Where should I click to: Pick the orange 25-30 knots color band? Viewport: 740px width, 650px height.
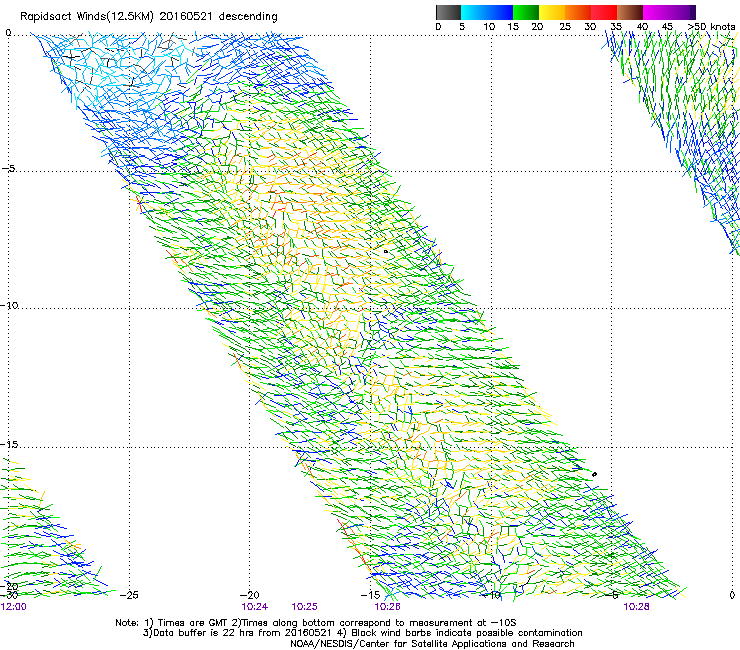[x=578, y=12]
